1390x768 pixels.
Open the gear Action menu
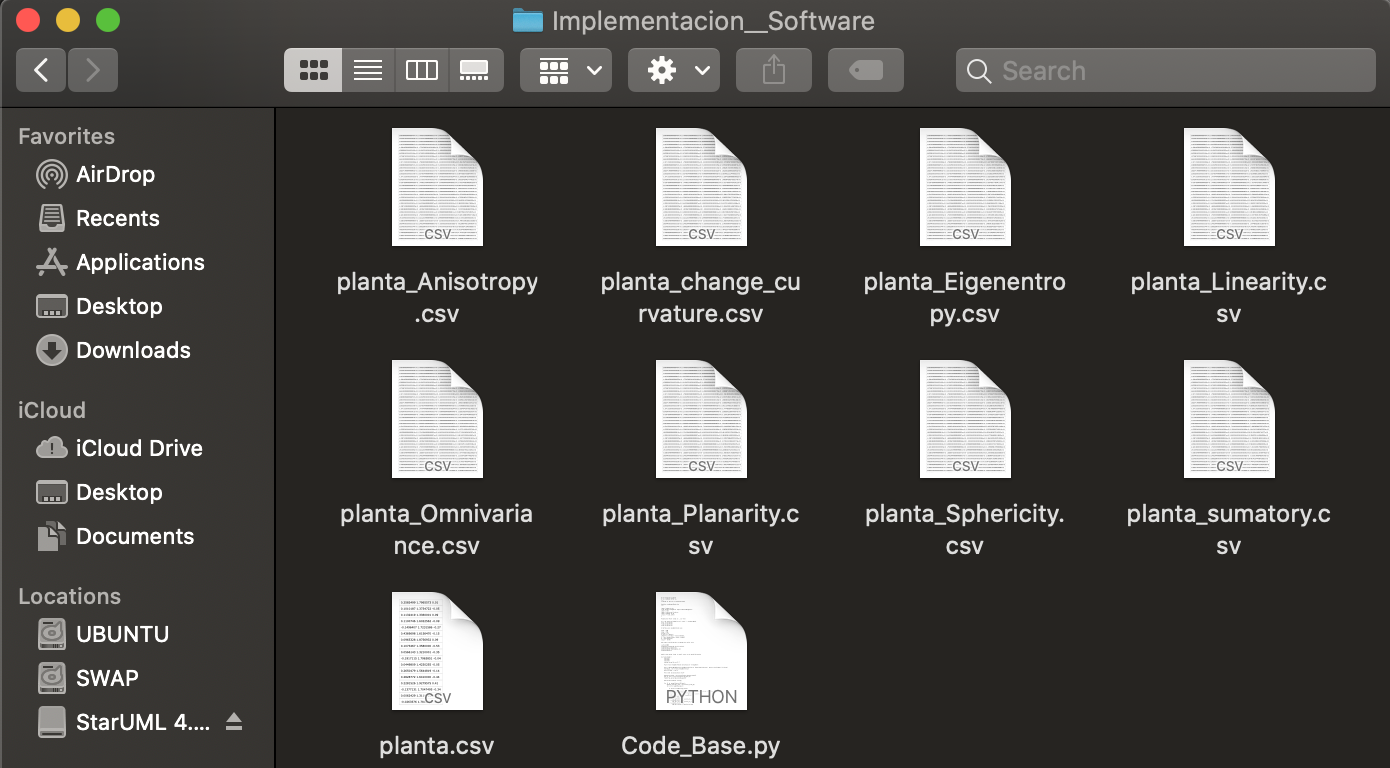pyautogui.click(x=674, y=70)
